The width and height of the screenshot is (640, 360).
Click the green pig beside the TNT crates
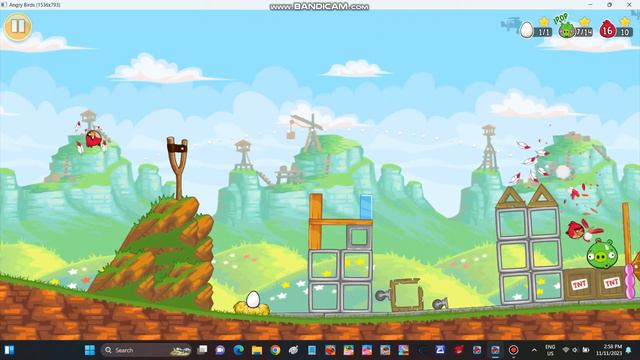[x=602, y=254]
